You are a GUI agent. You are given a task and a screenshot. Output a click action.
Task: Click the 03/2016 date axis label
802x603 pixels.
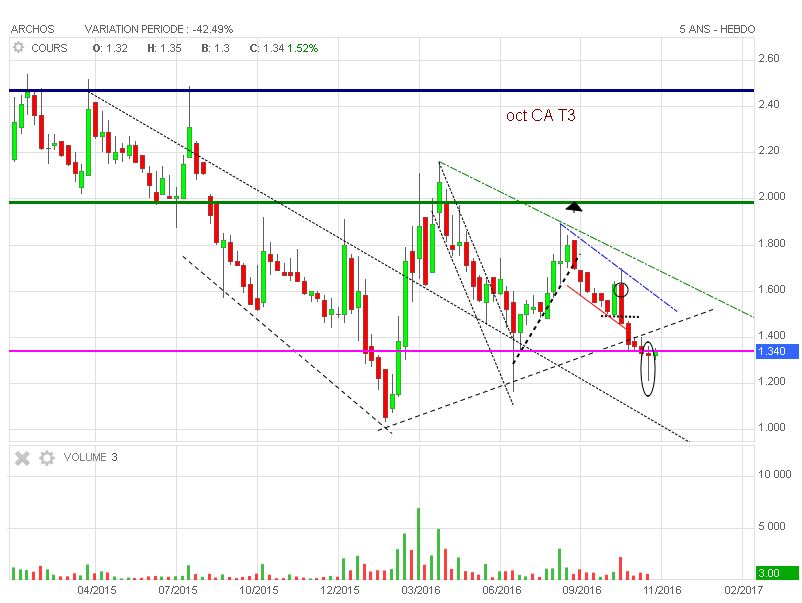tap(420, 590)
